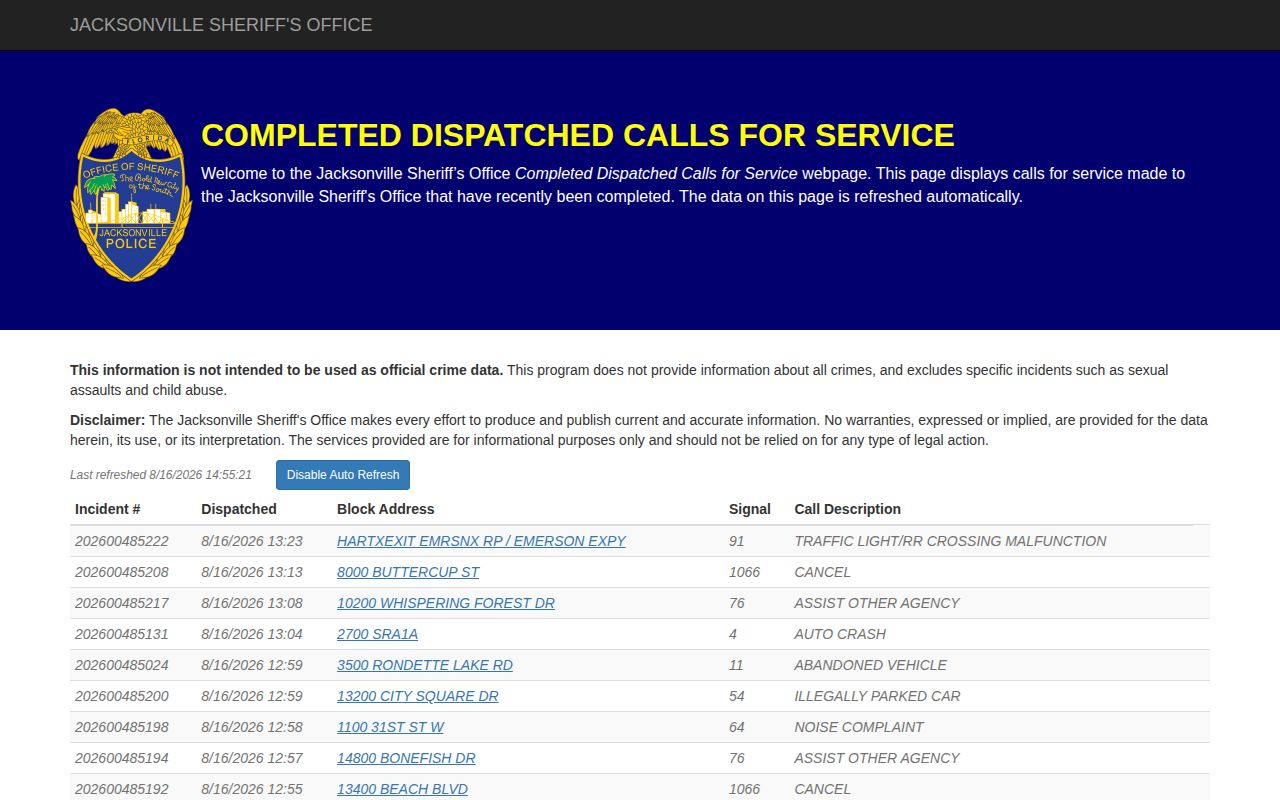The width and height of the screenshot is (1280, 800).
Task: Select incident number 202600485024
Action: pyautogui.click(x=122, y=665)
